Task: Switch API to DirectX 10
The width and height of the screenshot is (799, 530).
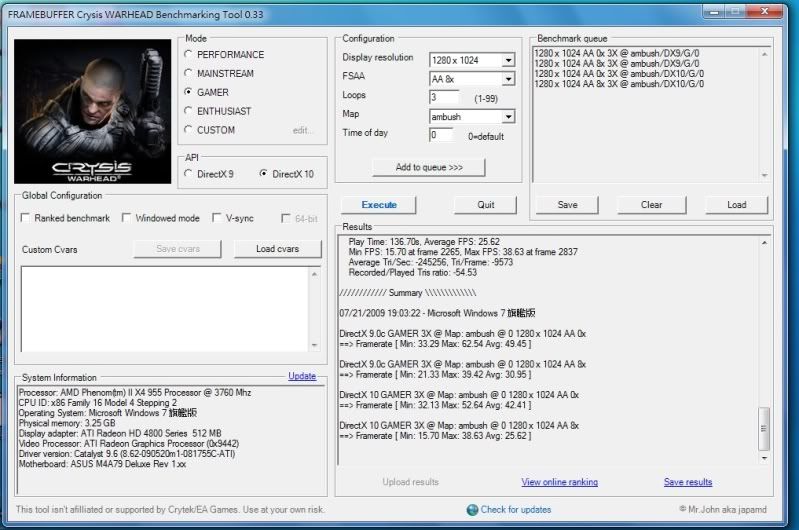Action: coord(263,173)
